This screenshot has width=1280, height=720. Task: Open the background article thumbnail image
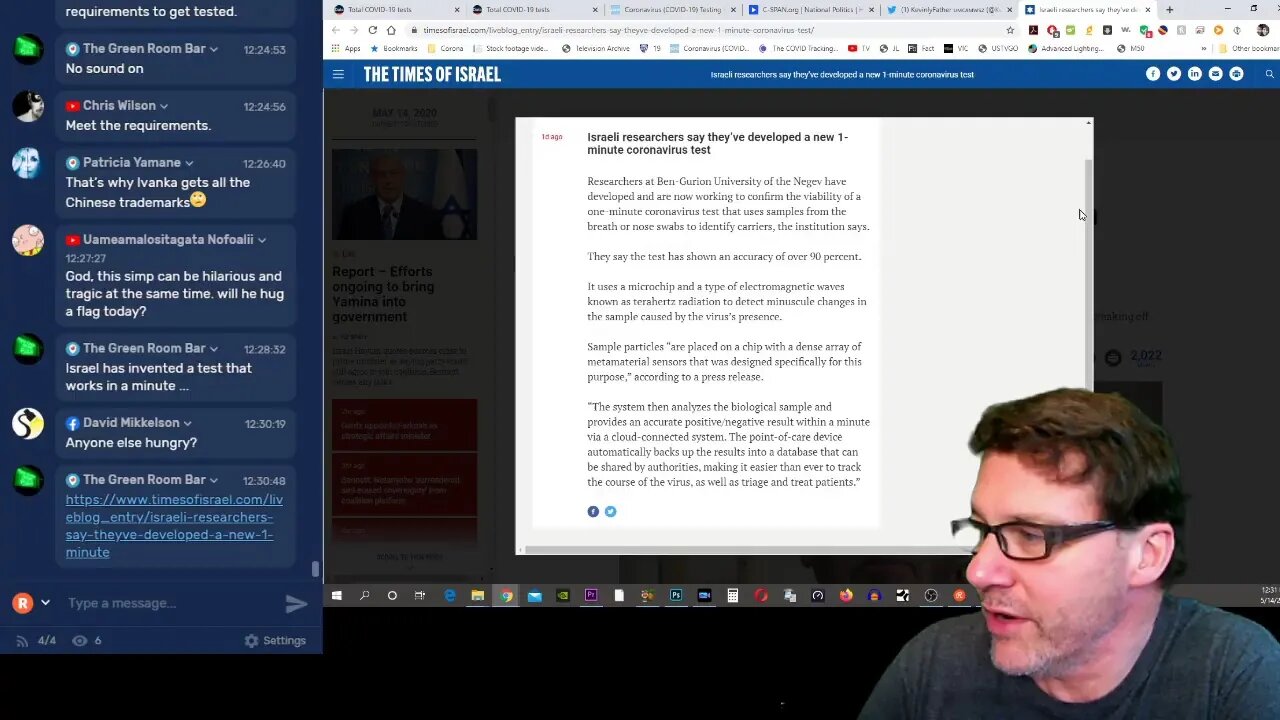(404, 194)
